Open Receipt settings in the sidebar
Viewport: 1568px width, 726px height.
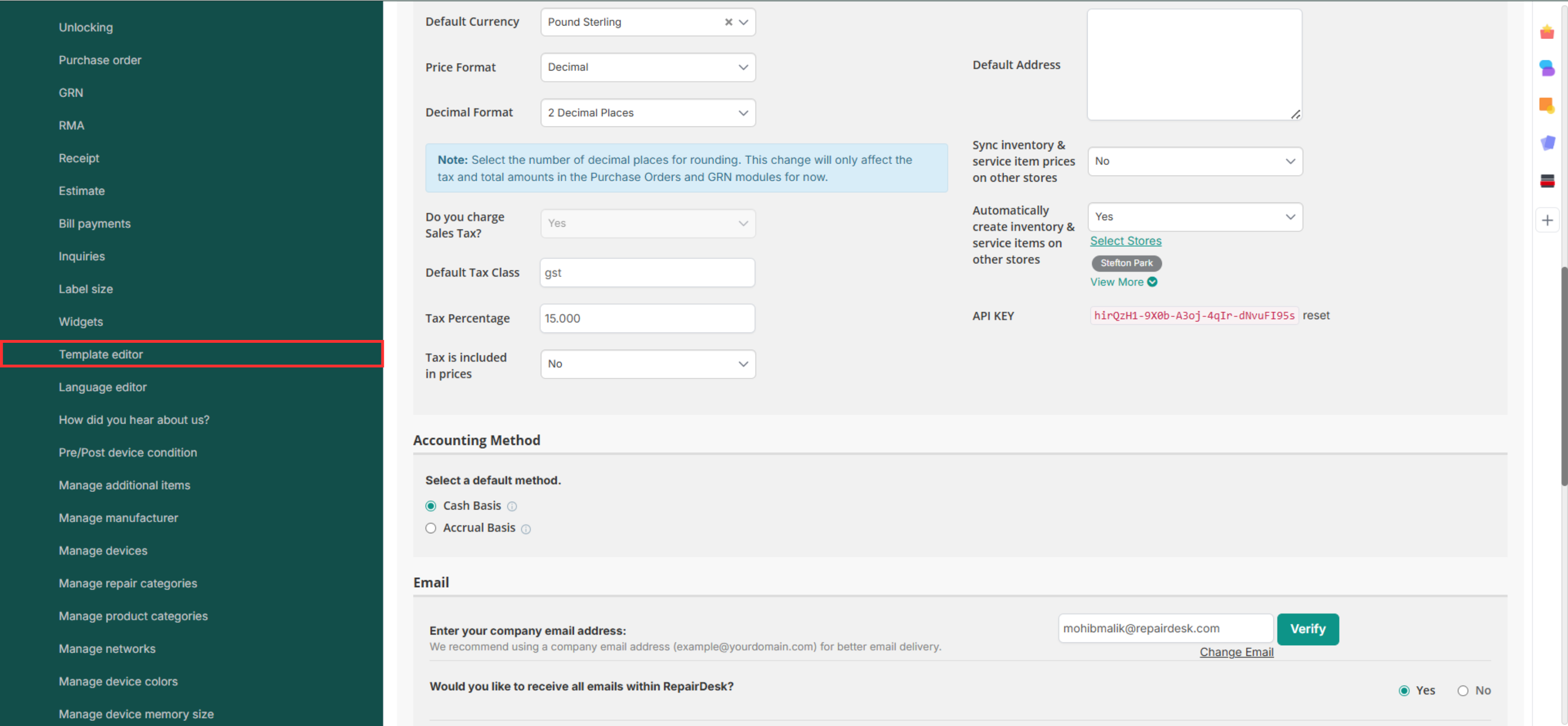click(x=79, y=158)
